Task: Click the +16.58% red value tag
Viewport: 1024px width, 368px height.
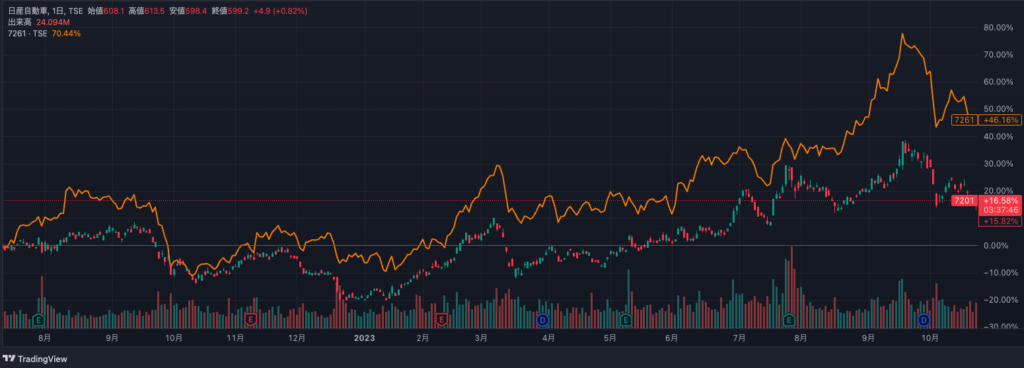Action: tap(1000, 201)
